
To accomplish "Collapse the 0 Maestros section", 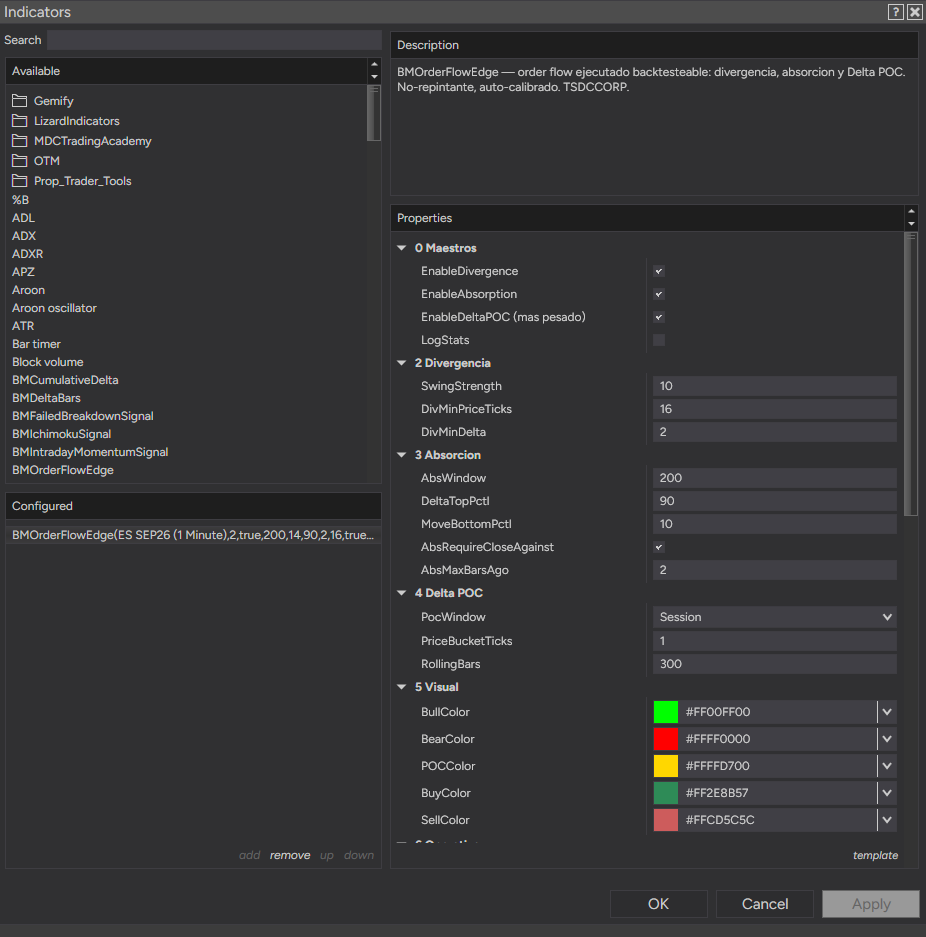I will (x=402, y=248).
